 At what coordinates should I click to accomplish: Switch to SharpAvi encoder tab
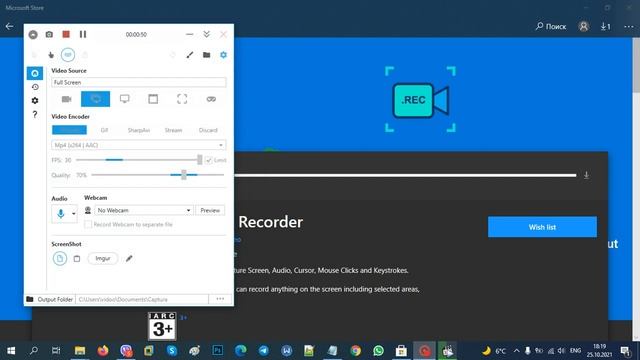[139, 130]
